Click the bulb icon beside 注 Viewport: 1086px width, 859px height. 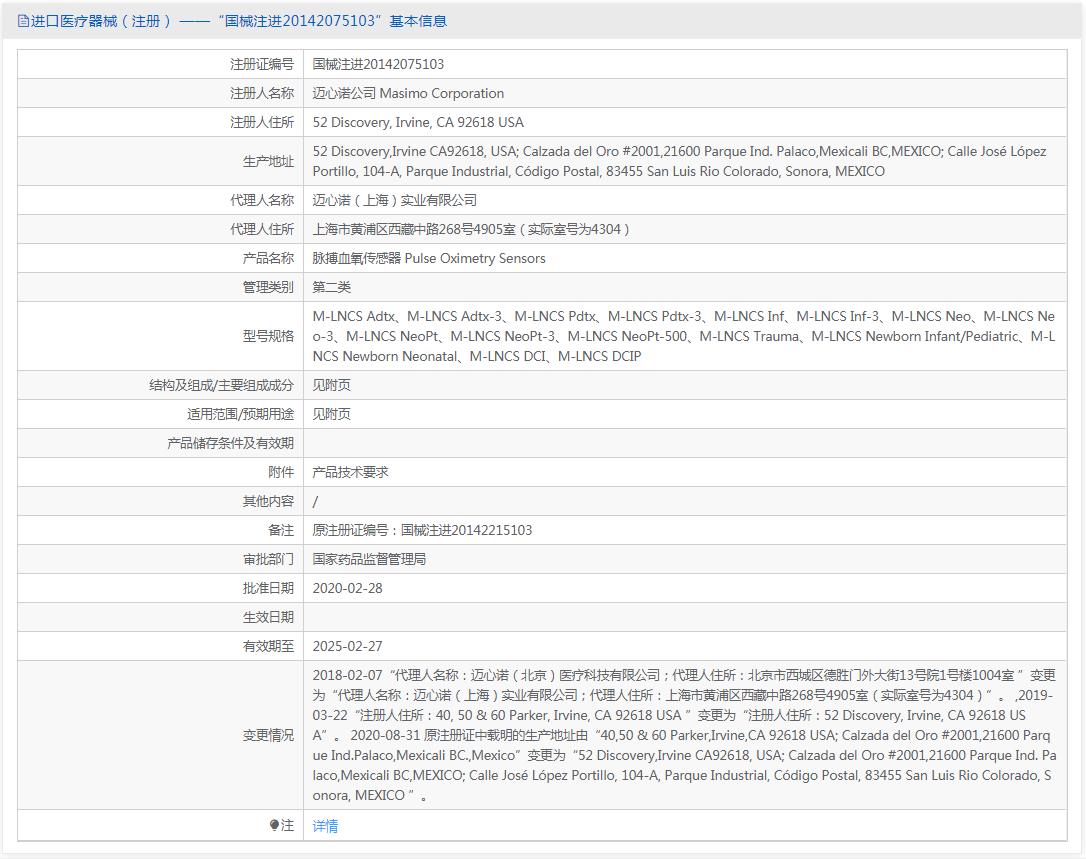pos(274,825)
